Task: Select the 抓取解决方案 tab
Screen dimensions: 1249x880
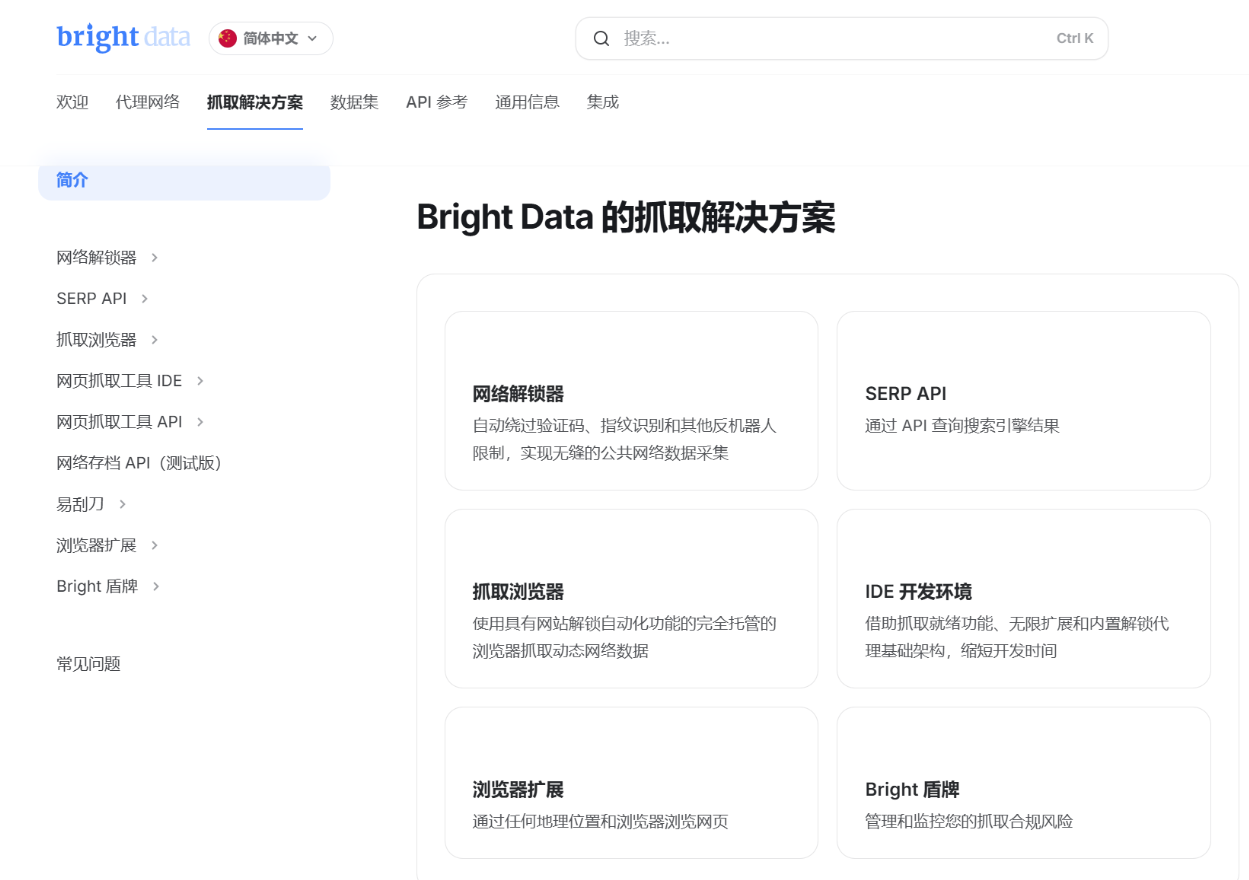Action: (255, 102)
